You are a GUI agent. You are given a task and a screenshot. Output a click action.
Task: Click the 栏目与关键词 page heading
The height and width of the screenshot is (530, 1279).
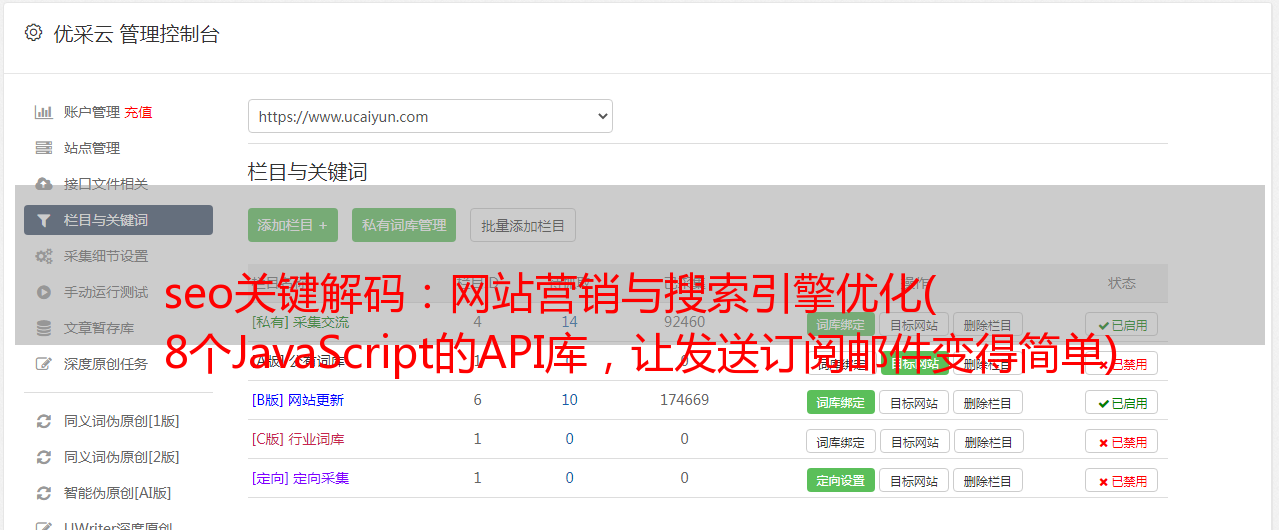click(308, 172)
